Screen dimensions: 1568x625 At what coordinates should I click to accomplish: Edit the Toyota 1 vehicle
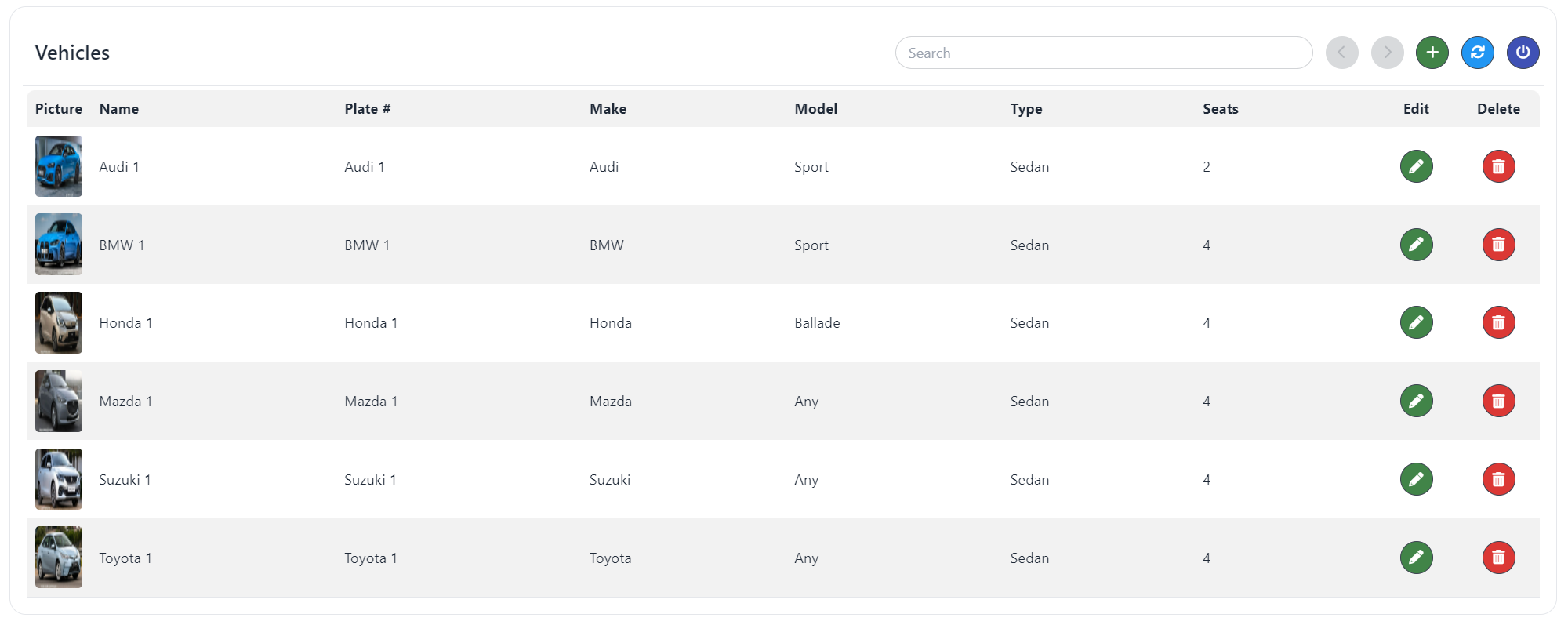tap(1416, 558)
